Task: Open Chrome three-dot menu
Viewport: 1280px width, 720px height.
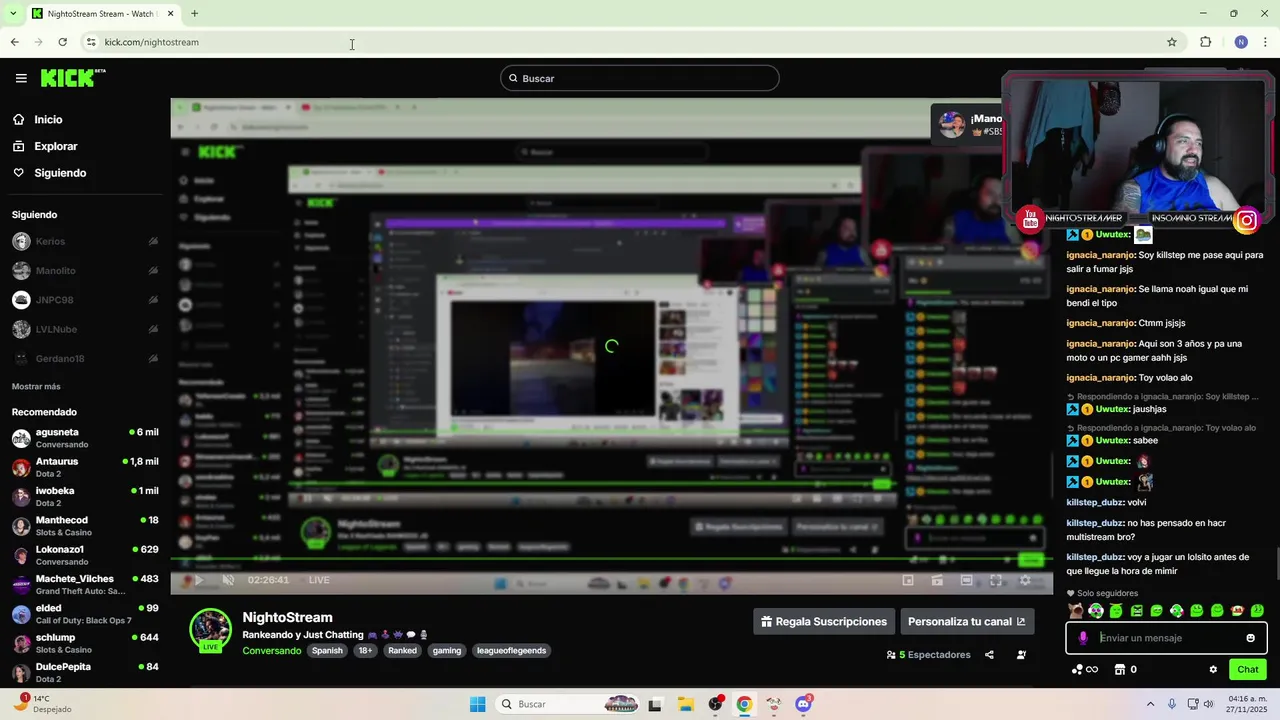Action: (x=1266, y=42)
